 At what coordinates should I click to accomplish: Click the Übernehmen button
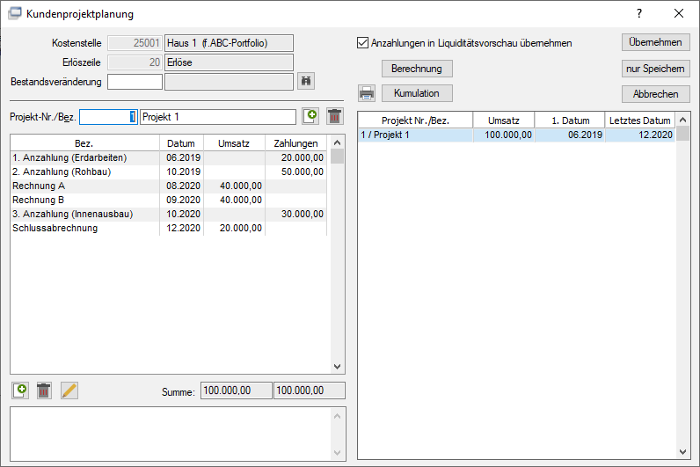pos(655,42)
